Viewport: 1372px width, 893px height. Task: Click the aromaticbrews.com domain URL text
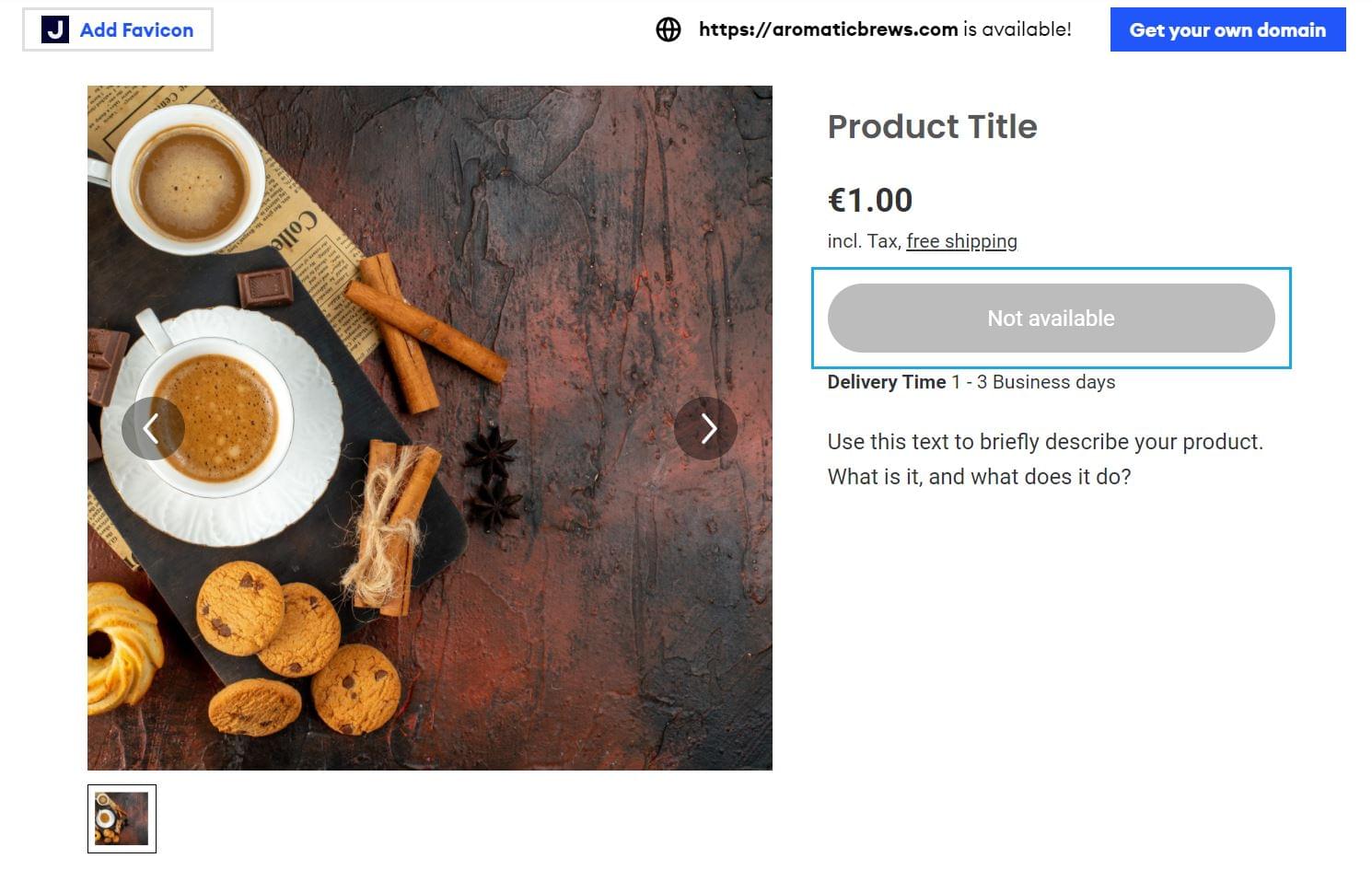(828, 29)
